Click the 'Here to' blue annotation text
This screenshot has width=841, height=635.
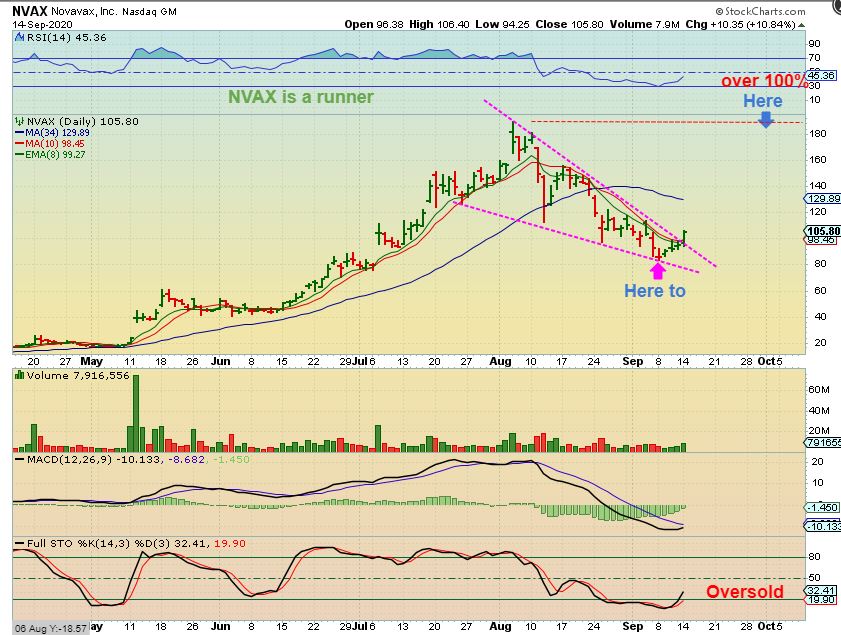(655, 291)
